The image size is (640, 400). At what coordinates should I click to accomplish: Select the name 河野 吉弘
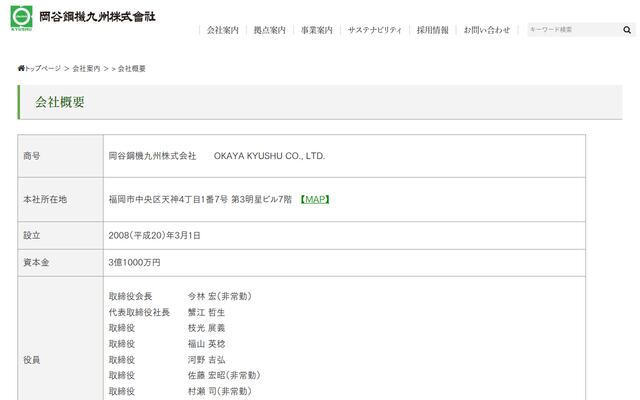(x=206, y=360)
